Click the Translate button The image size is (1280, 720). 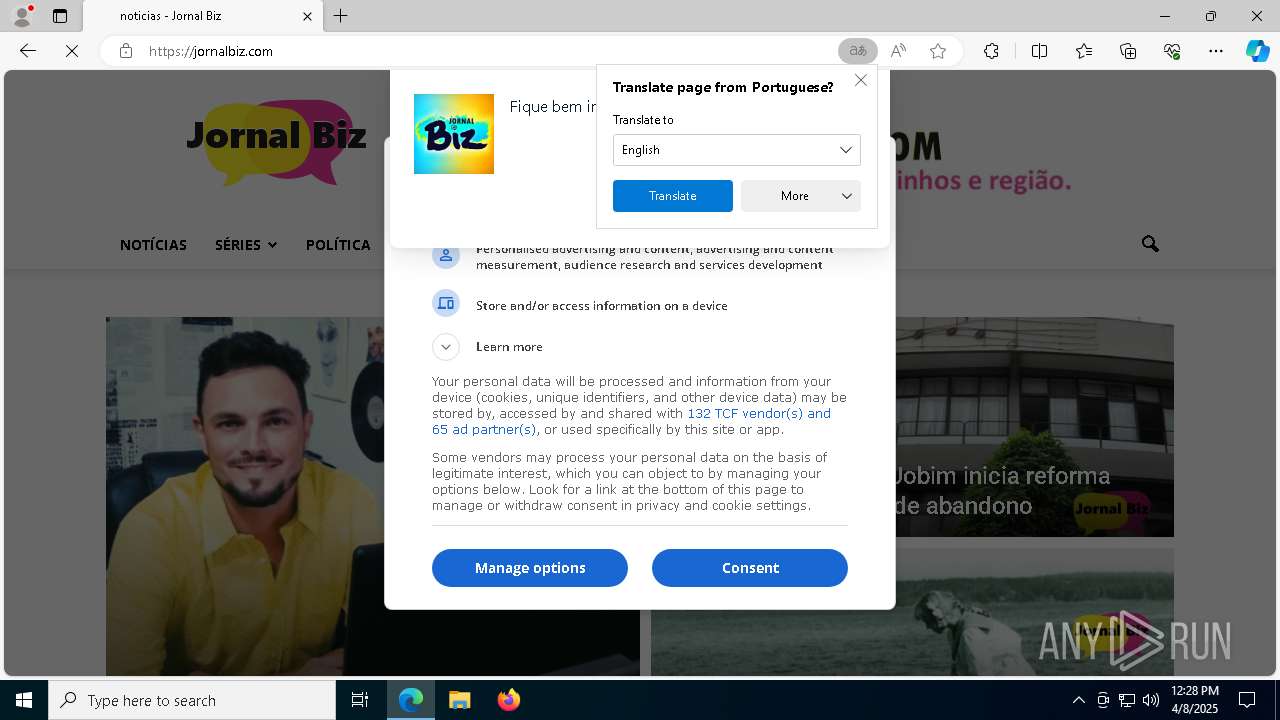[x=673, y=196]
